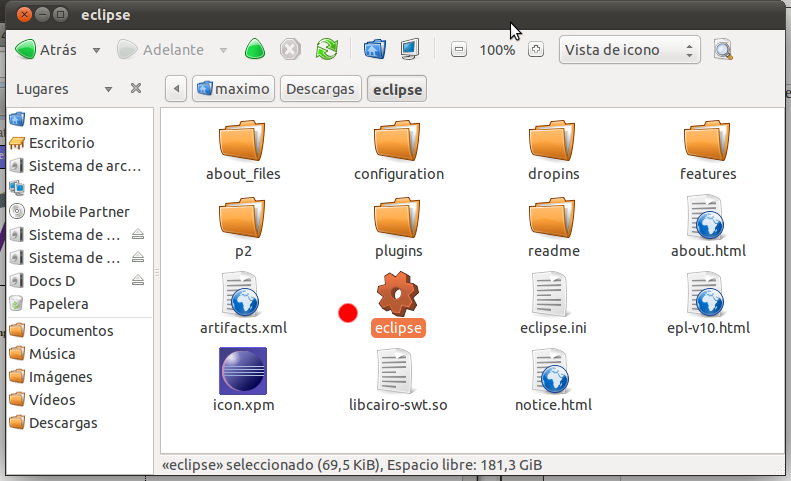Select the epl-v10.html file

tap(707, 303)
